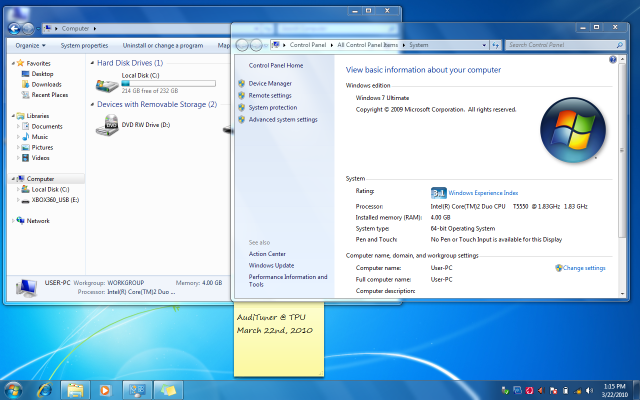Click the back arrow in Computer window

[x=14, y=29]
